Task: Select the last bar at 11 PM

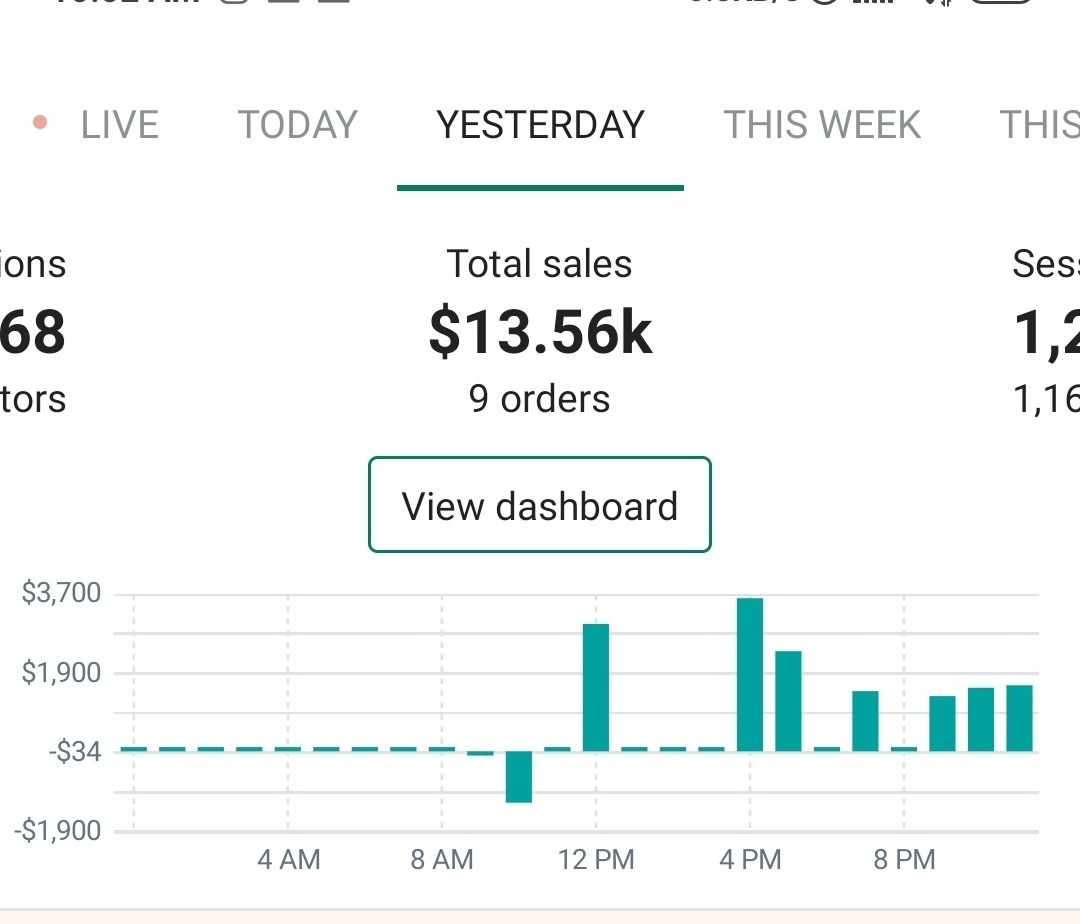Action: (x=1019, y=717)
